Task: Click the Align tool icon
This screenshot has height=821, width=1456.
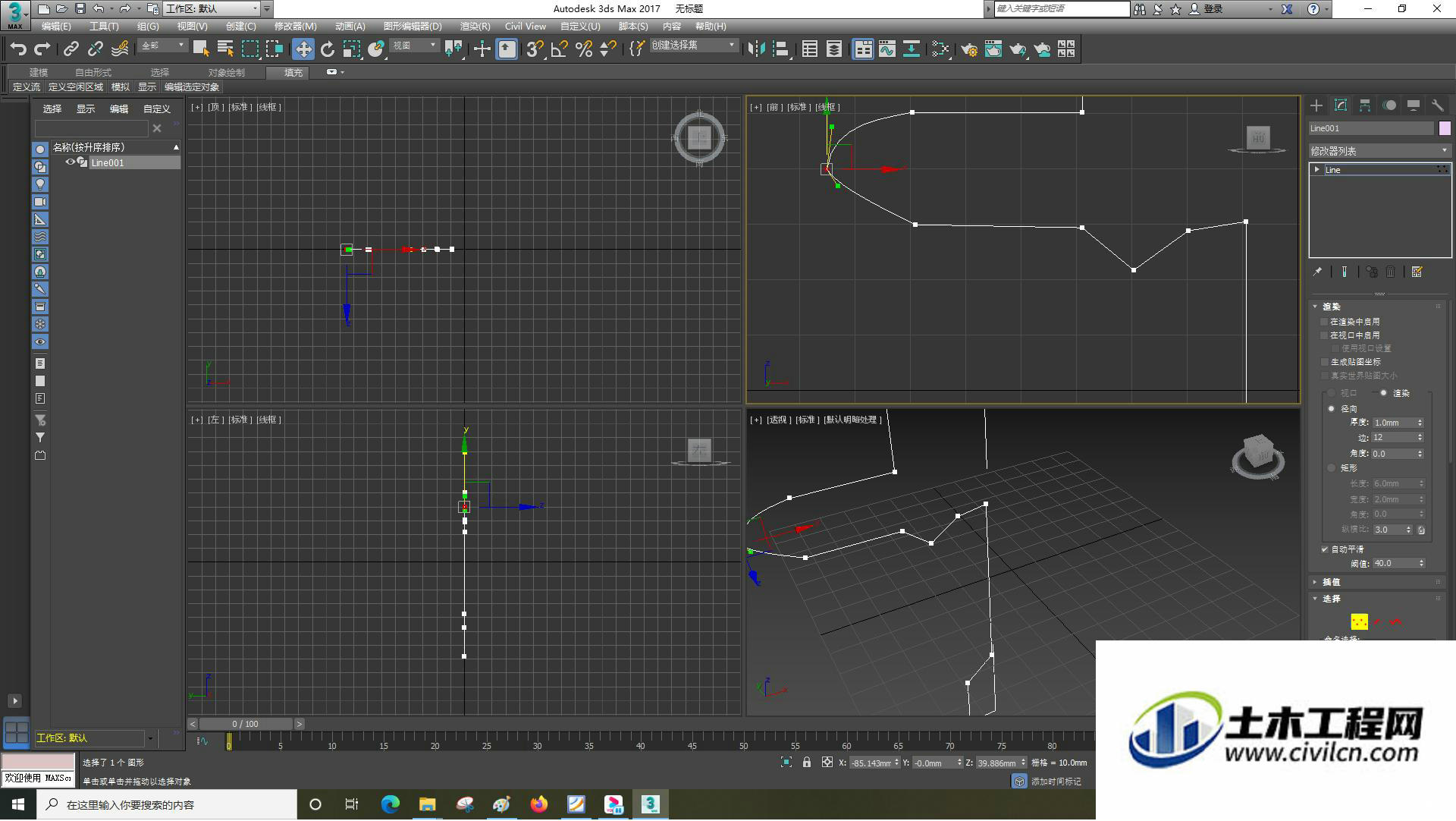Action: [781, 49]
